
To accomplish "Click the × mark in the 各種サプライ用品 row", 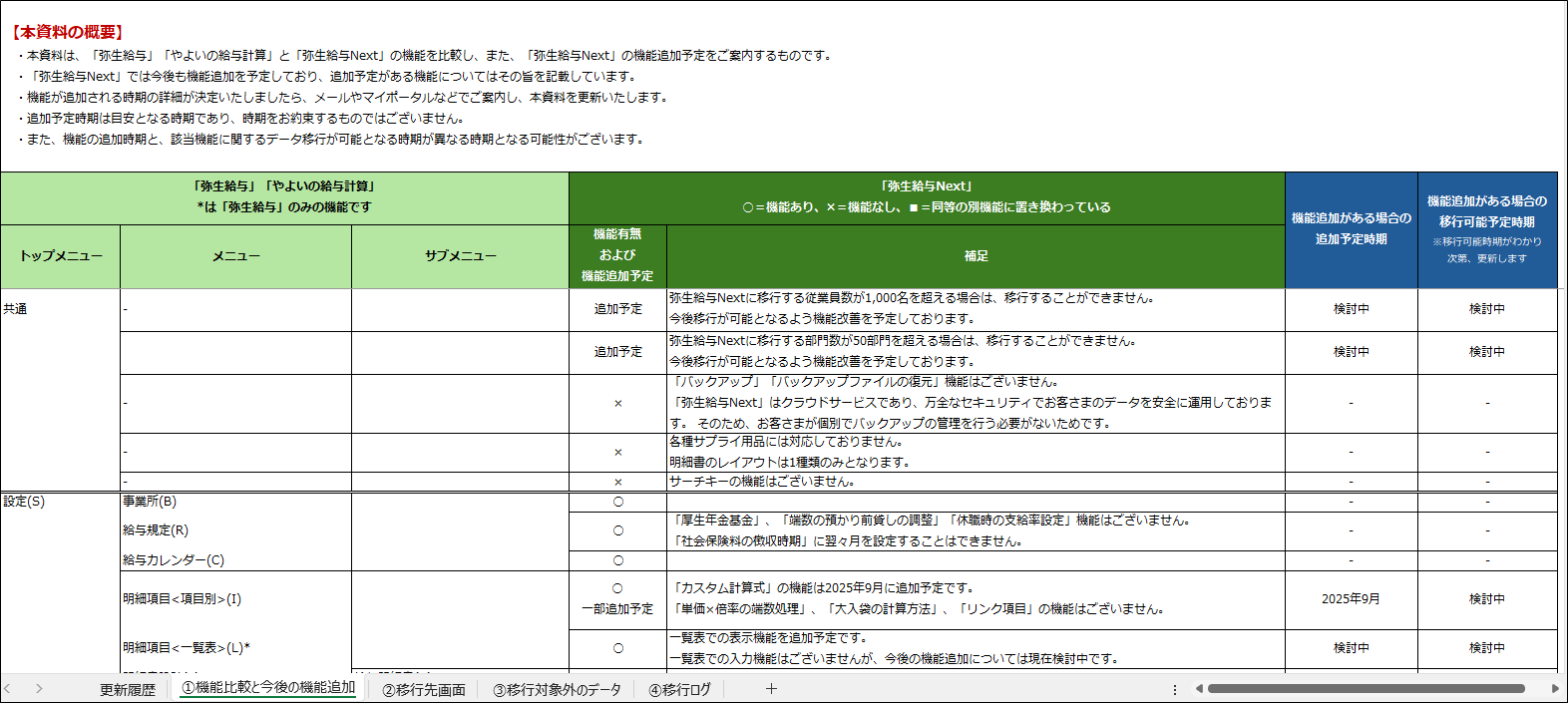I will (x=617, y=453).
